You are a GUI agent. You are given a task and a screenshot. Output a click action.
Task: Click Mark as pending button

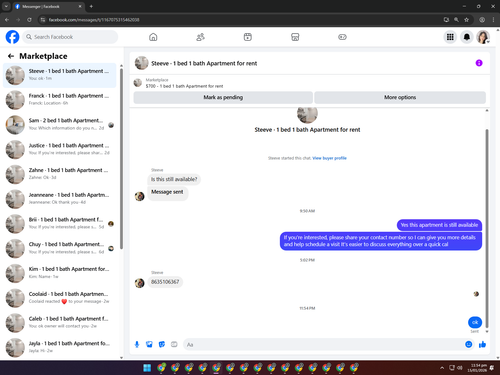(x=223, y=97)
